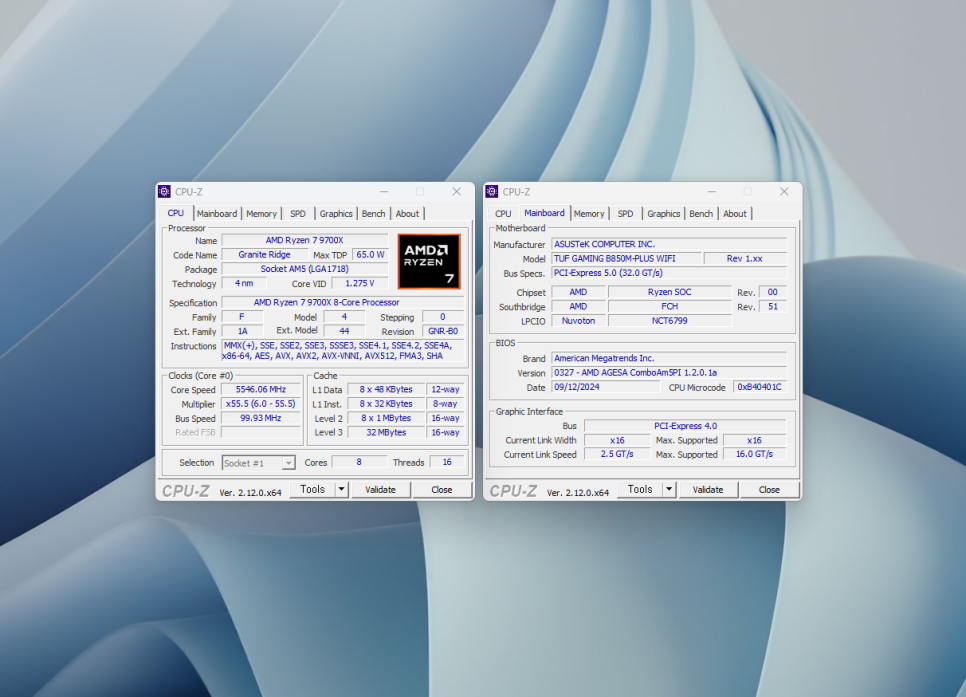Click the Threads value 16
This screenshot has width=966, height=697.
pyautogui.click(x=447, y=462)
